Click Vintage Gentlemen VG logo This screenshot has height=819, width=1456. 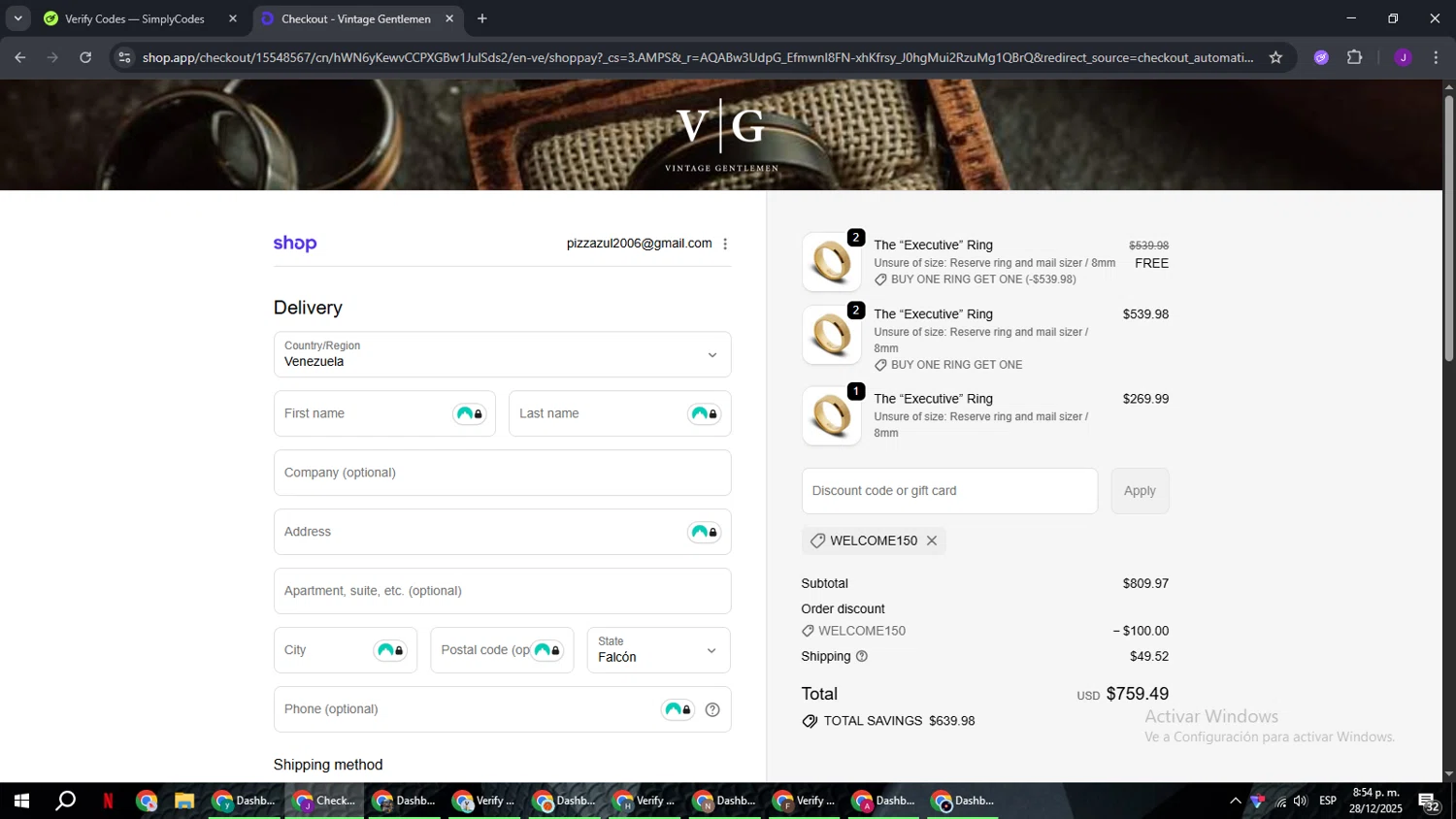(721, 135)
